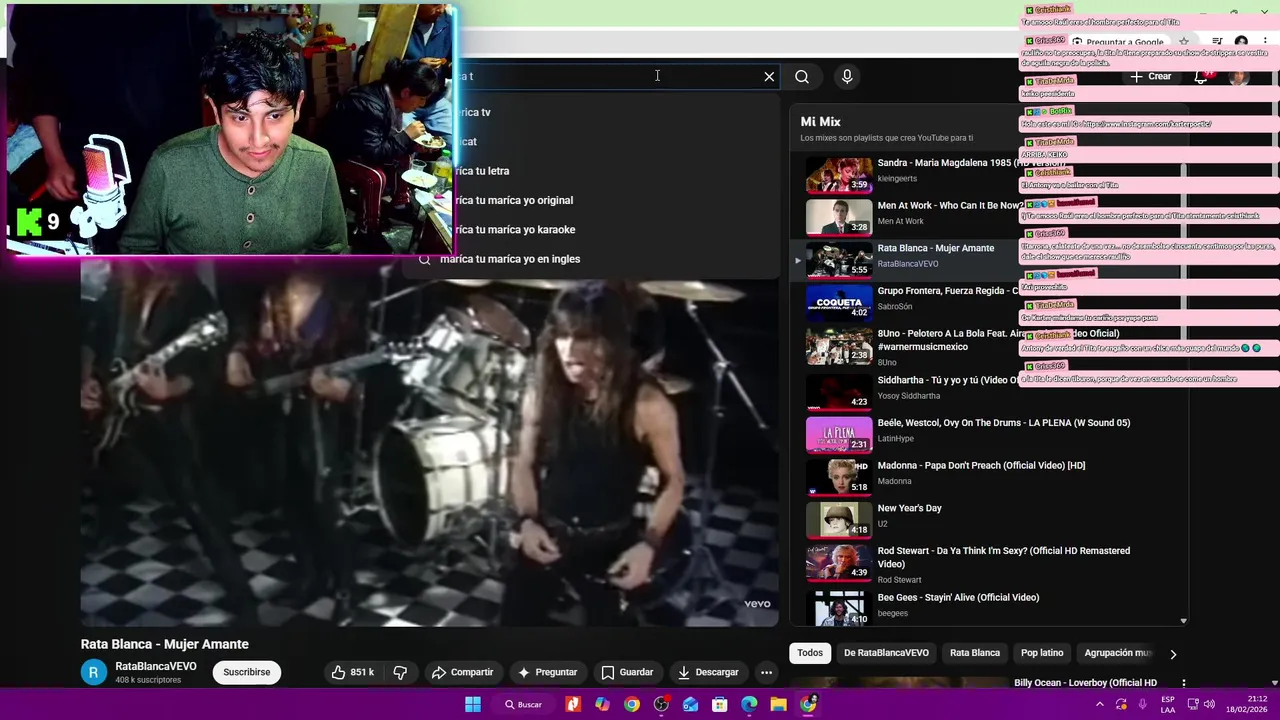Open Microsoft Store from the taskbar
Viewport: 1280px width, 720px height.
tap(719, 704)
